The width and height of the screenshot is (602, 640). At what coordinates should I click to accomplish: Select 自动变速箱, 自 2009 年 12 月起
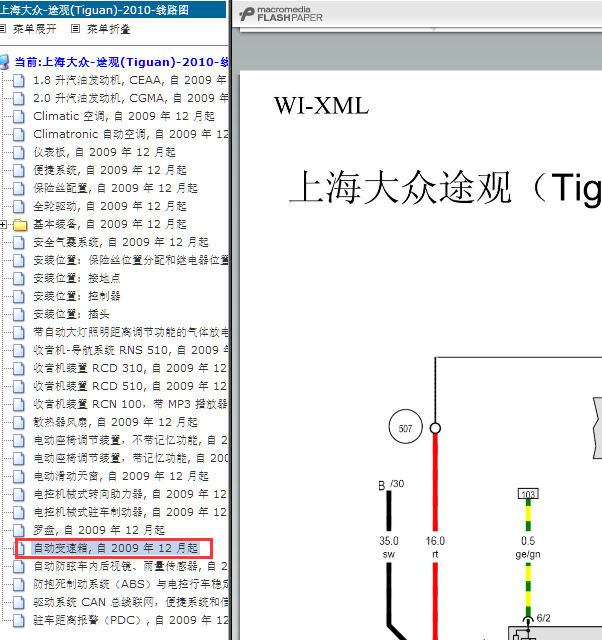(116, 548)
